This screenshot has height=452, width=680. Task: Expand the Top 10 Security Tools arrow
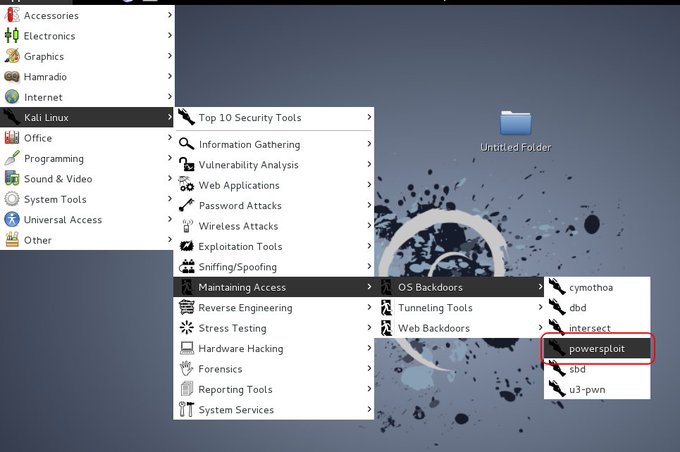tap(369, 117)
